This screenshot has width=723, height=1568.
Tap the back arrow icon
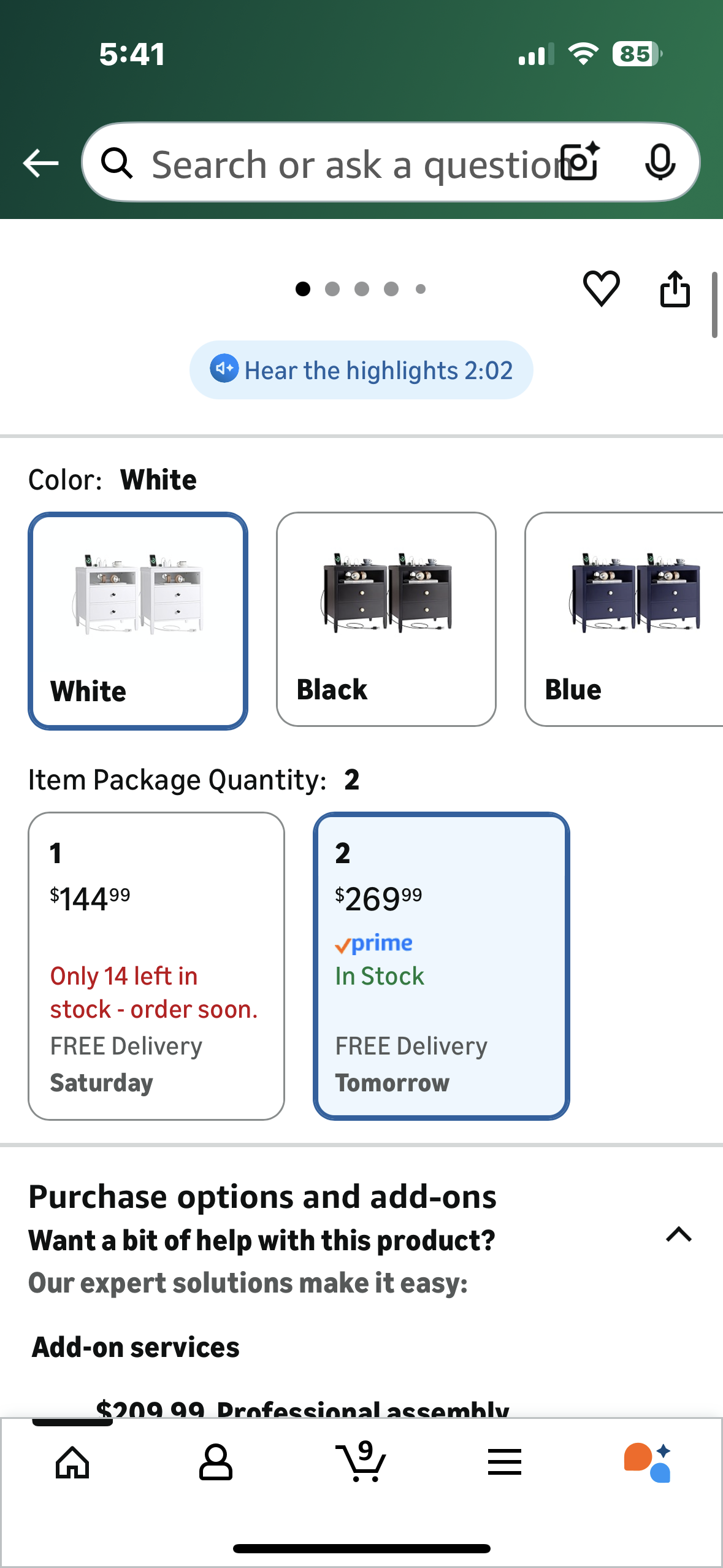point(40,163)
